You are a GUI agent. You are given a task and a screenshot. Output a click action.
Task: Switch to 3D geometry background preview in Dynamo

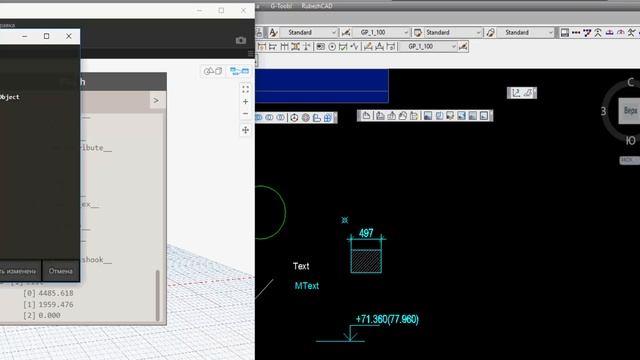click(x=213, y=71)
